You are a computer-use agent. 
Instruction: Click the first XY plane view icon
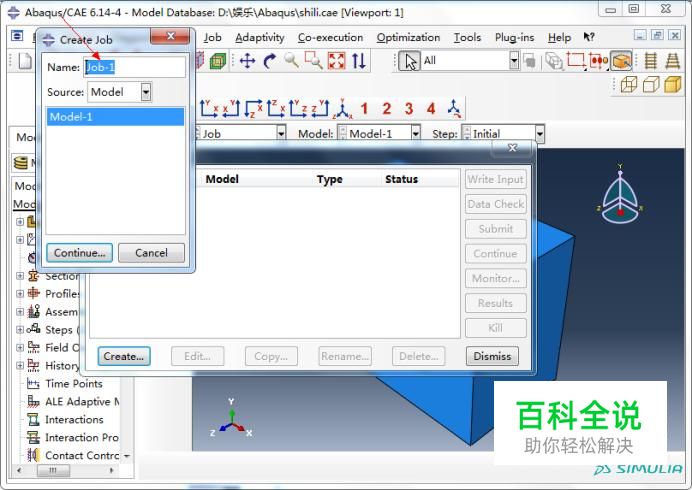(208, 109)
